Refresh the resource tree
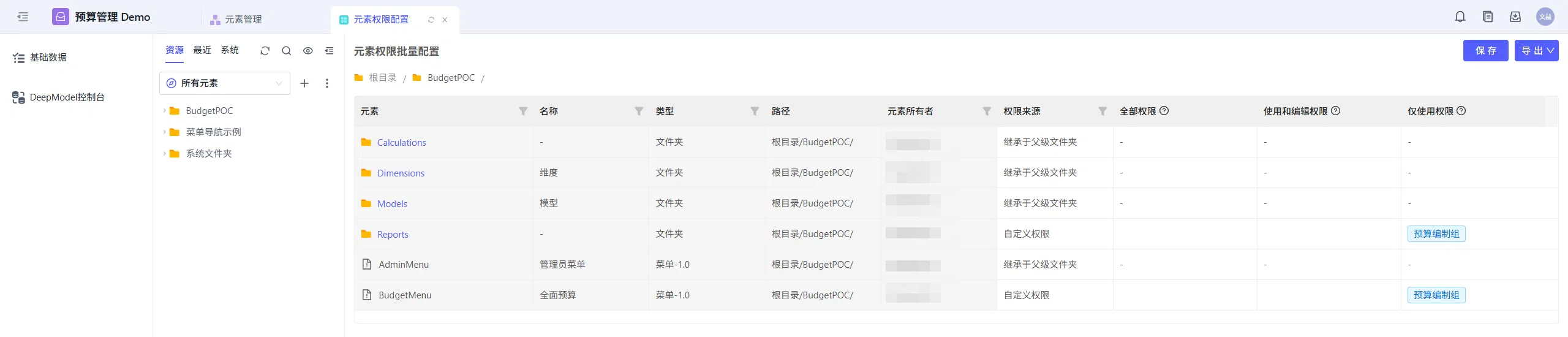 point(265,51)
